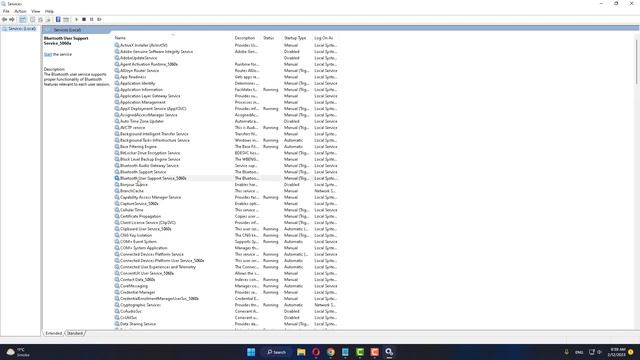This screenshot has width=640, height=360.
Task: Open Google Chrome from the taskbar
Action: [x=331, y=352]
